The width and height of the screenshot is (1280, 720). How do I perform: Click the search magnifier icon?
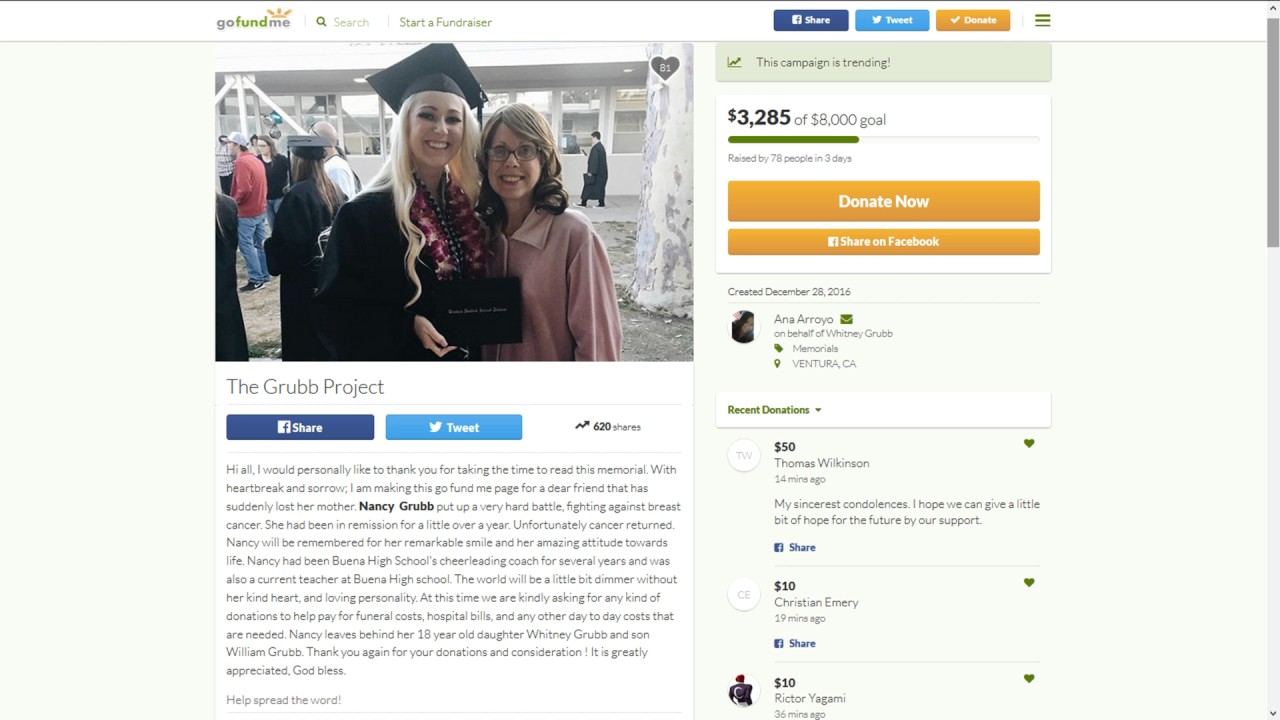pyautogui.click(x=321, y=21)
